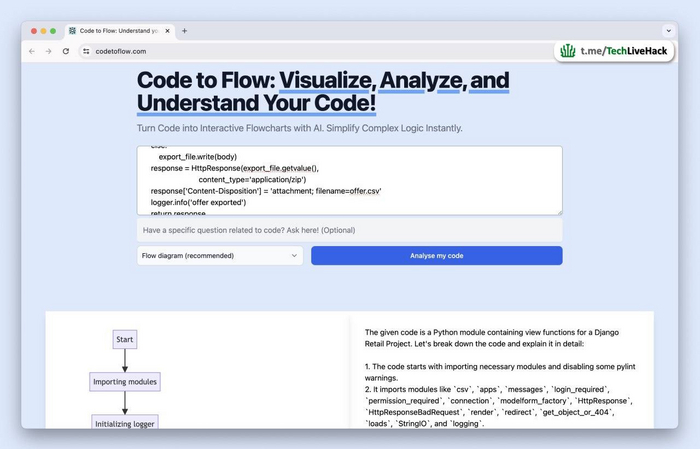The width and height of the screenshot is (700, 449).
Task: Reload the codetoflow.com page
Action: click(66, 51)
